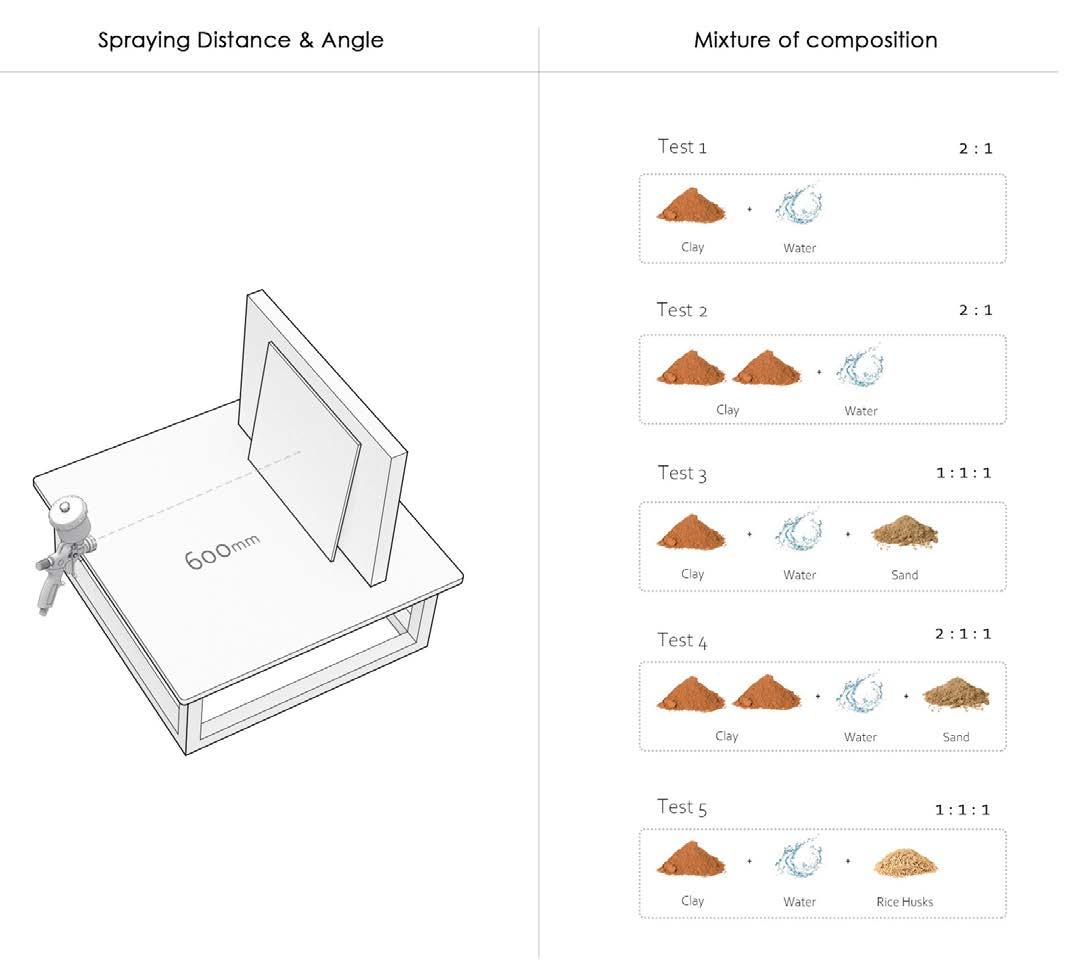This screenshot has width=1071, height=980.
Task: Click the water splash in Test 1
Action: coord(799,205)
